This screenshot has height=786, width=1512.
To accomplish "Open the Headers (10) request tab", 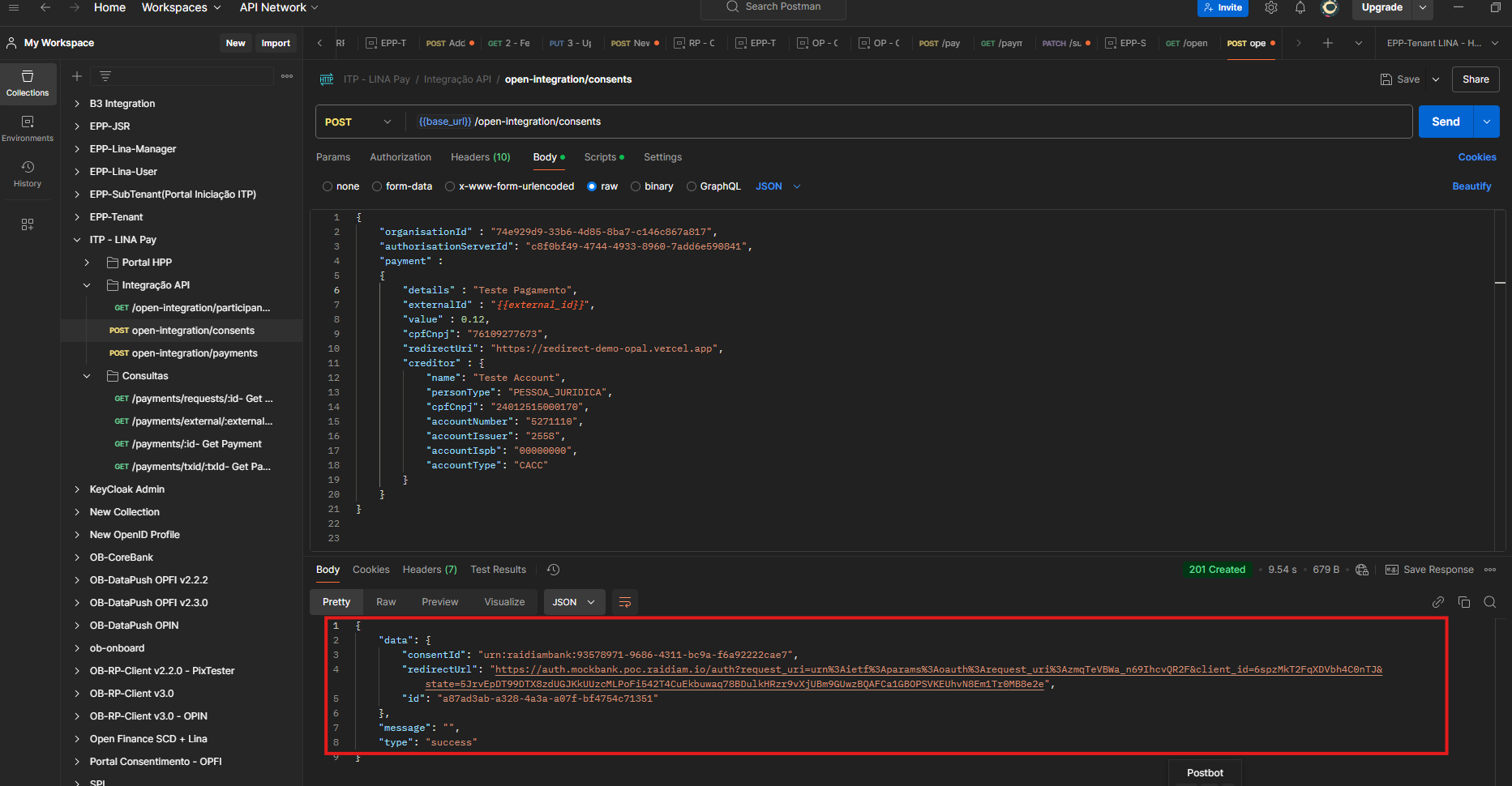I will pos(481,157).
